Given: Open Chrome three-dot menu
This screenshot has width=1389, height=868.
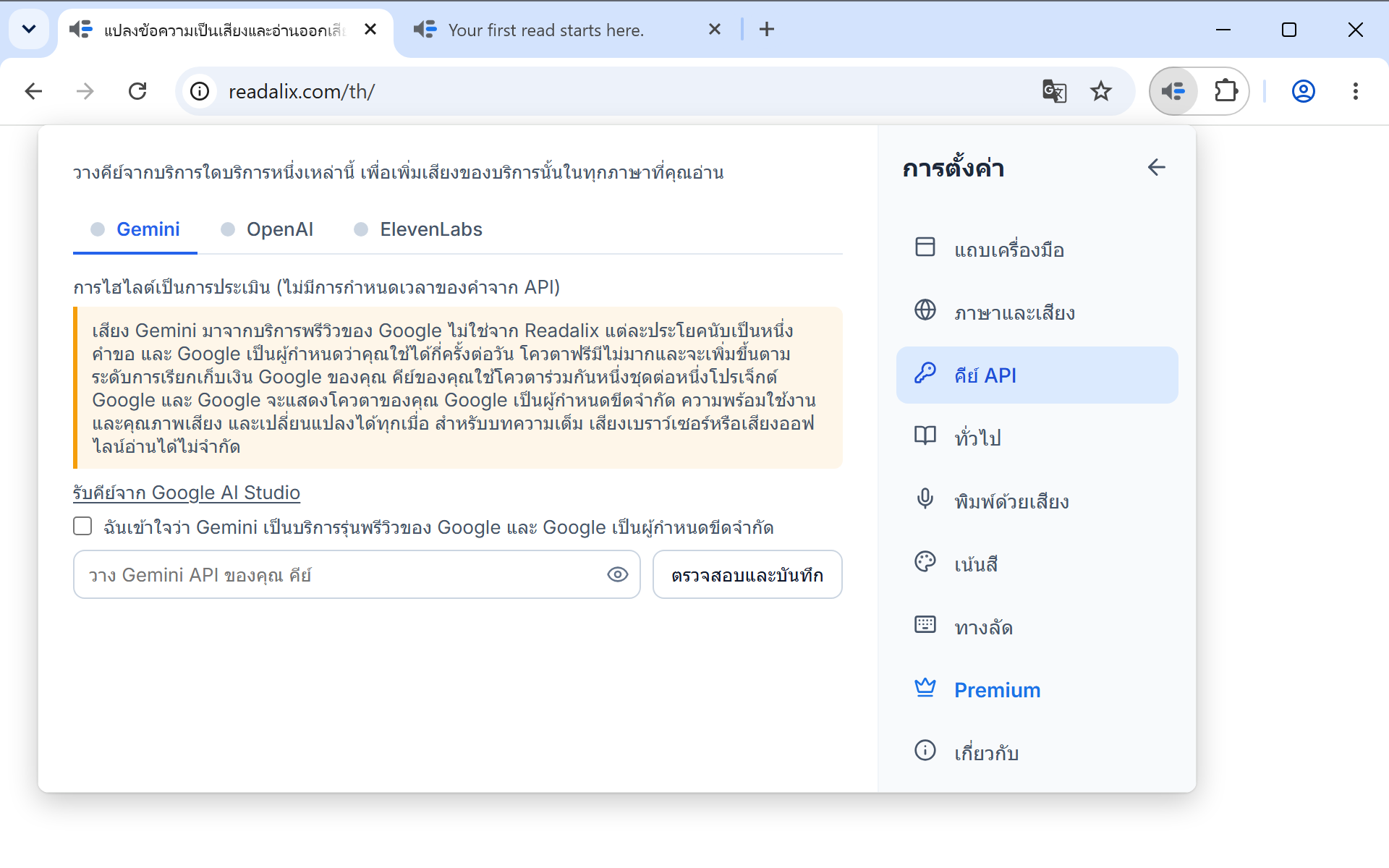Looking at the screenshot, I should [x=1355, y=91].
